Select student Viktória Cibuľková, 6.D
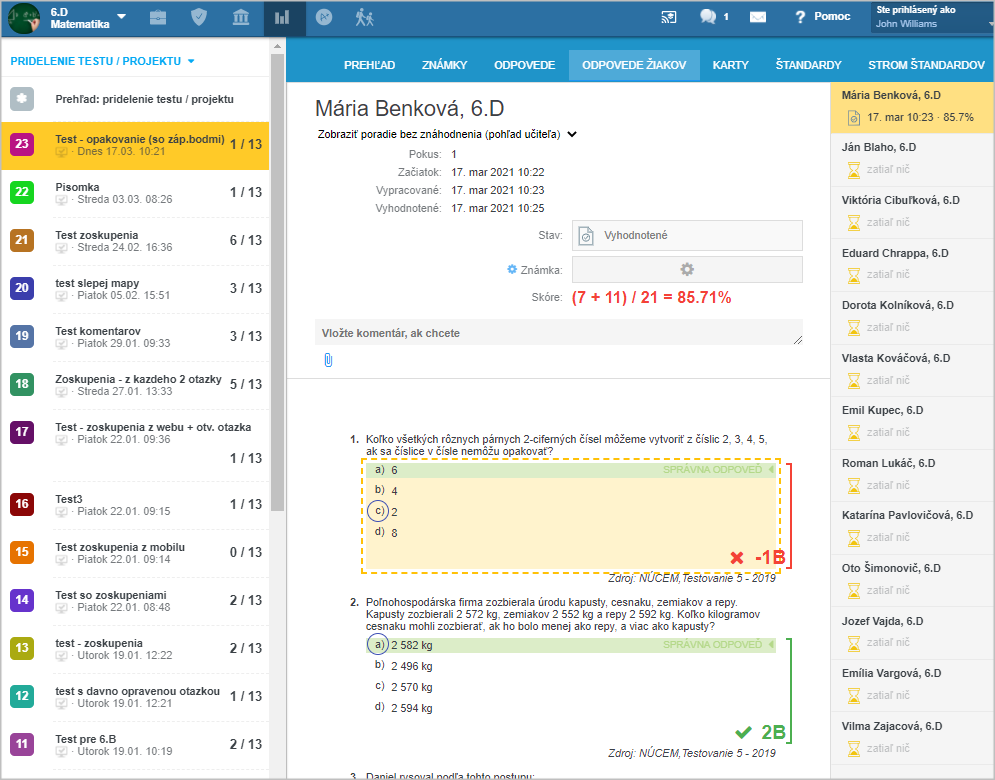995x780 pixels. point(912,211)
